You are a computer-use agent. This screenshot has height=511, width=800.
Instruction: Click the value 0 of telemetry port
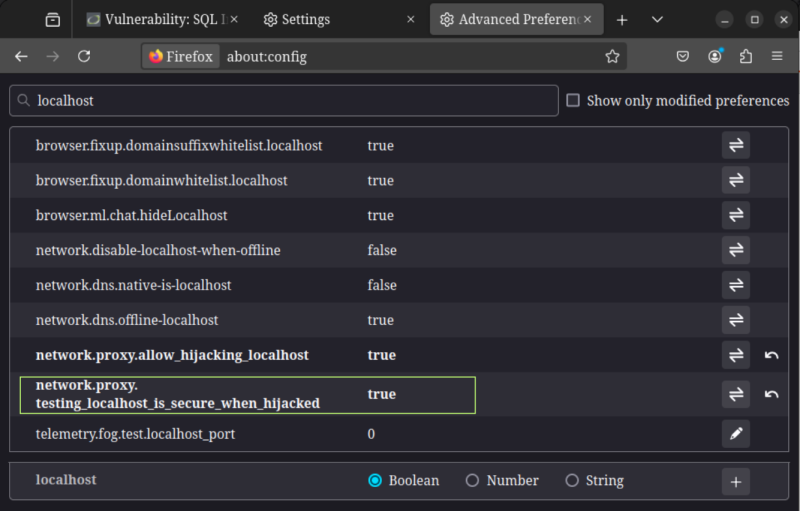click(x=371, y=434)
